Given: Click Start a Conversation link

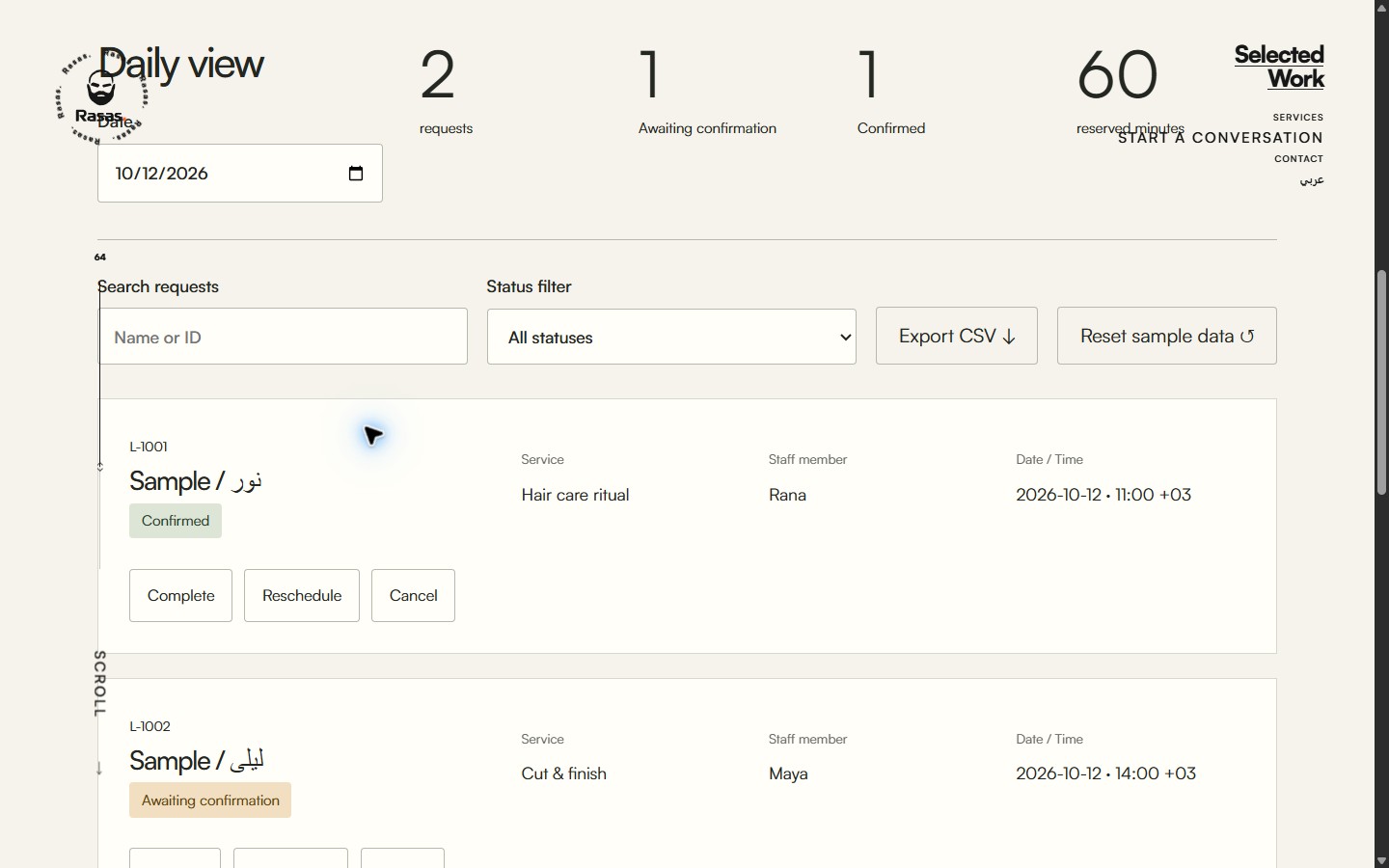Looking at the screenshot, I should (x=1220, y=138).
